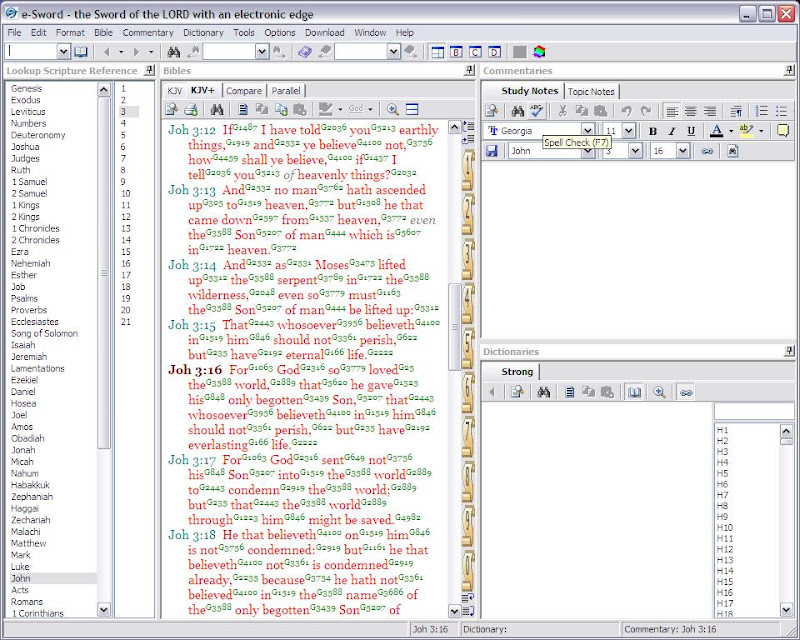Click the Joh 3:17 verse reference
Screen dimensions: 800x640
coord(192,460)
